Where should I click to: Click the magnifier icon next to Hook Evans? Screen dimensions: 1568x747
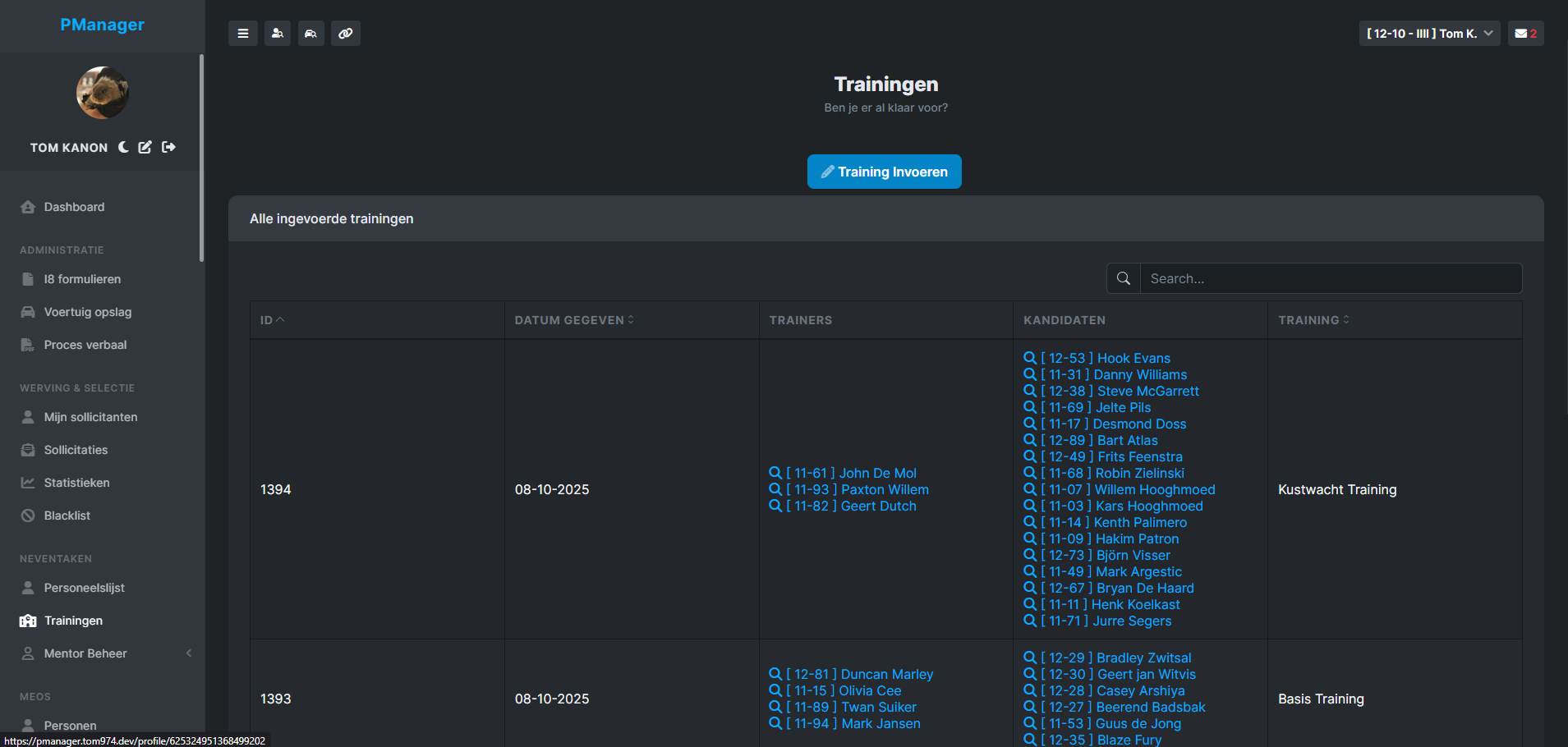[x=1029, y=358]
